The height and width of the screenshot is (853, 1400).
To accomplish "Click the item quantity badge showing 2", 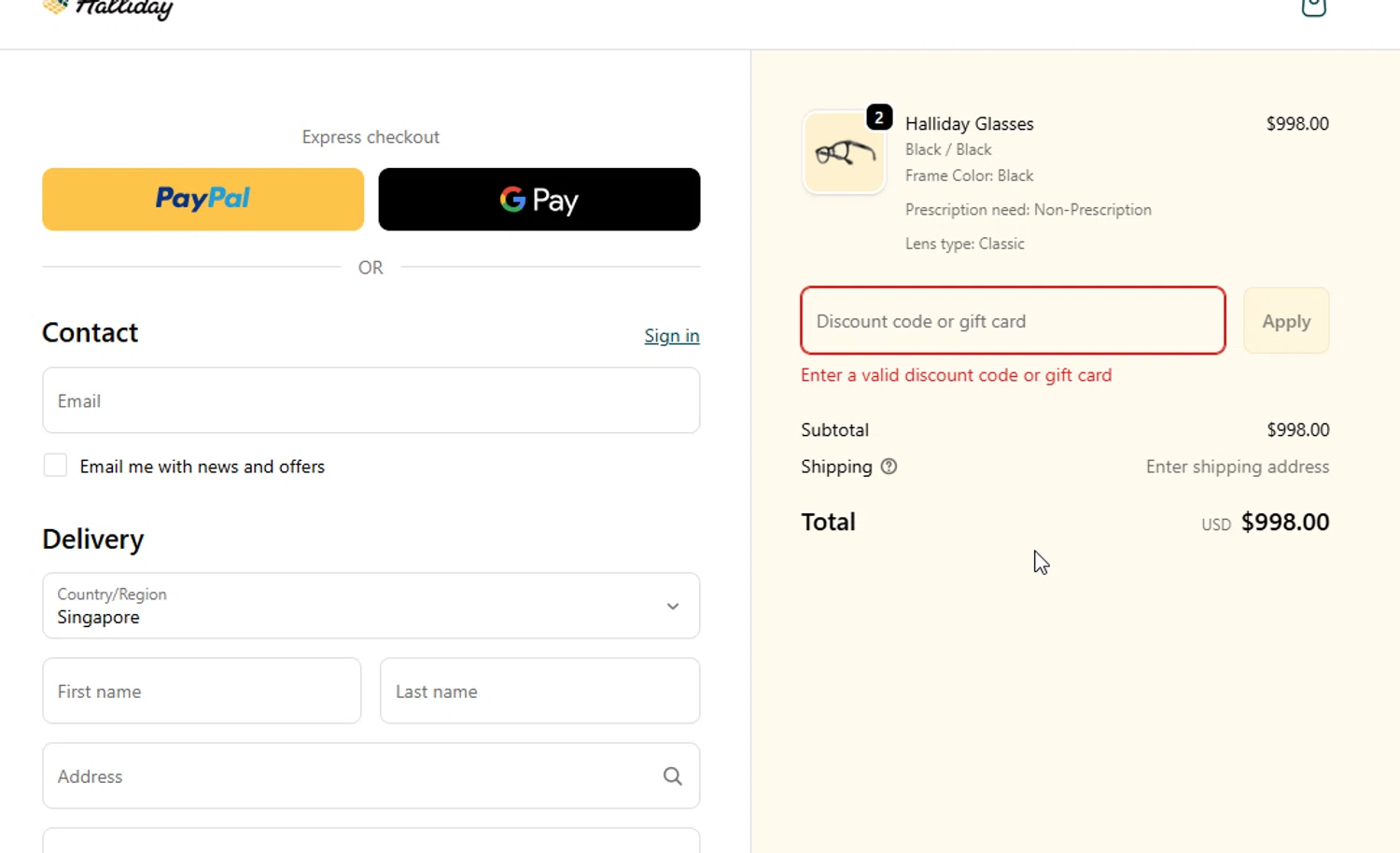I will point(879,118).
